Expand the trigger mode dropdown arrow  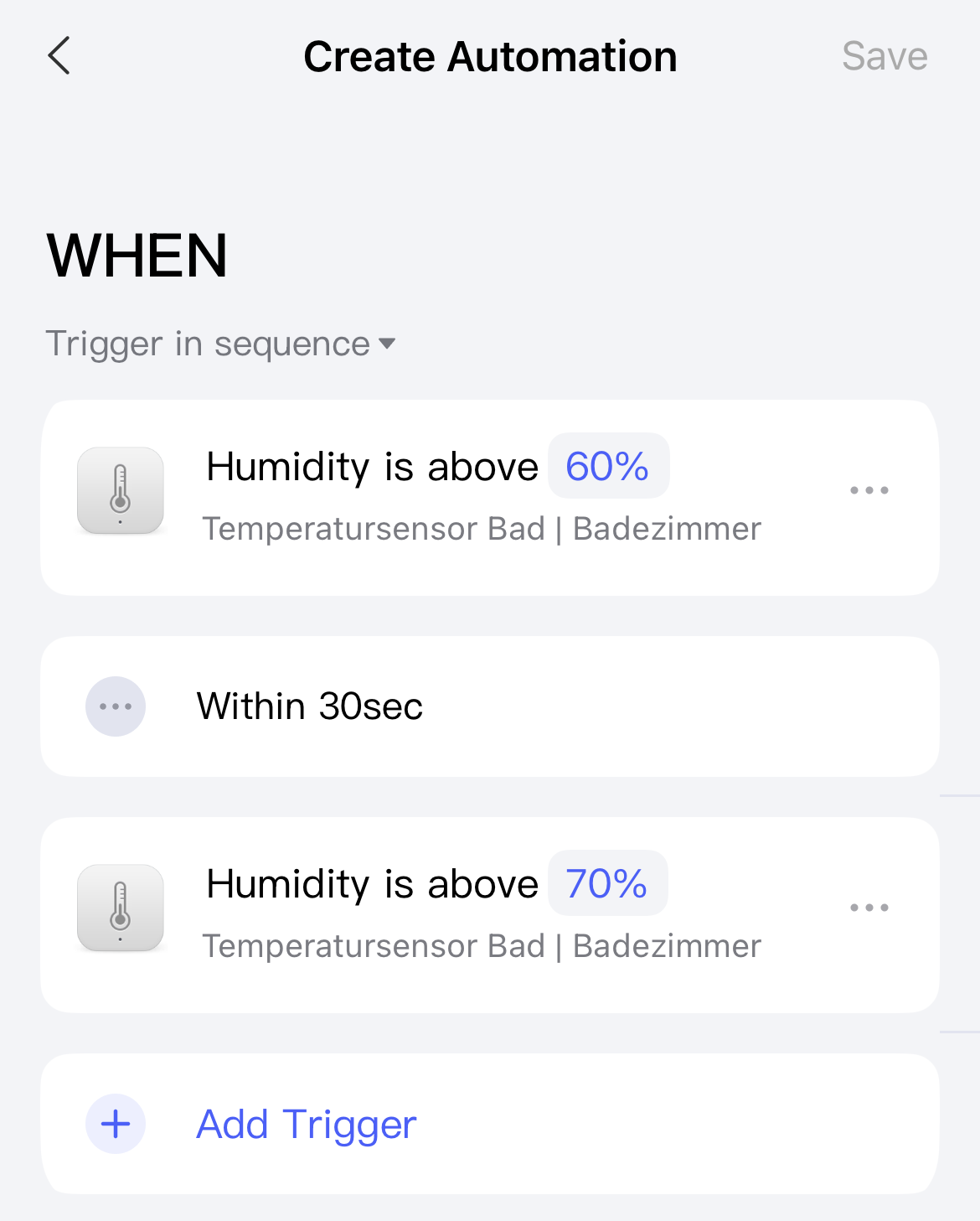pos(387,344)
